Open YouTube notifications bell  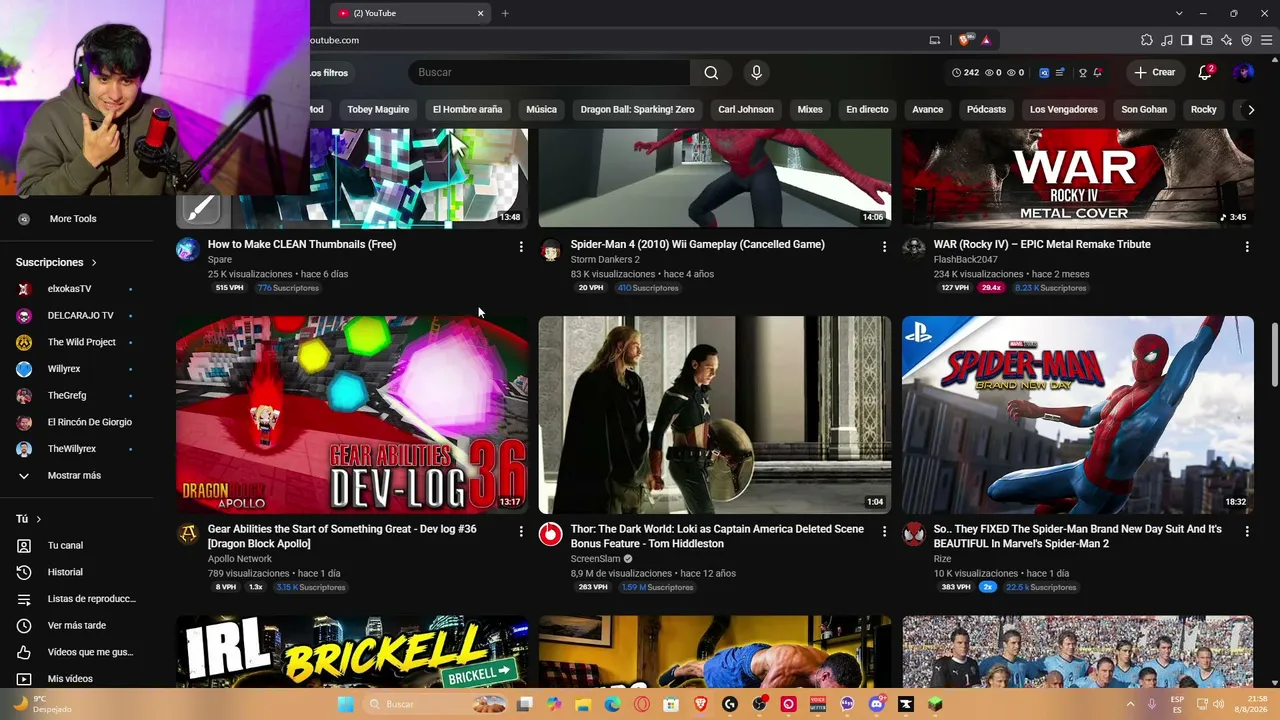[1205, 72]
